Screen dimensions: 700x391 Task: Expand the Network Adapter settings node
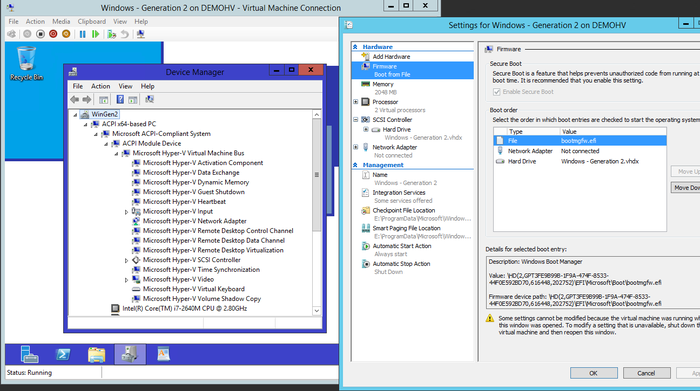(x=356, y=147)
